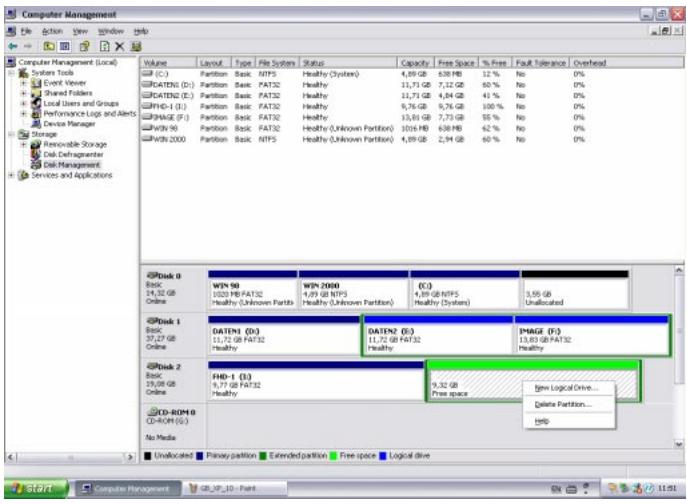Click the disk pane scroll up arrow
687x504 pixels.
coord(679,270)
